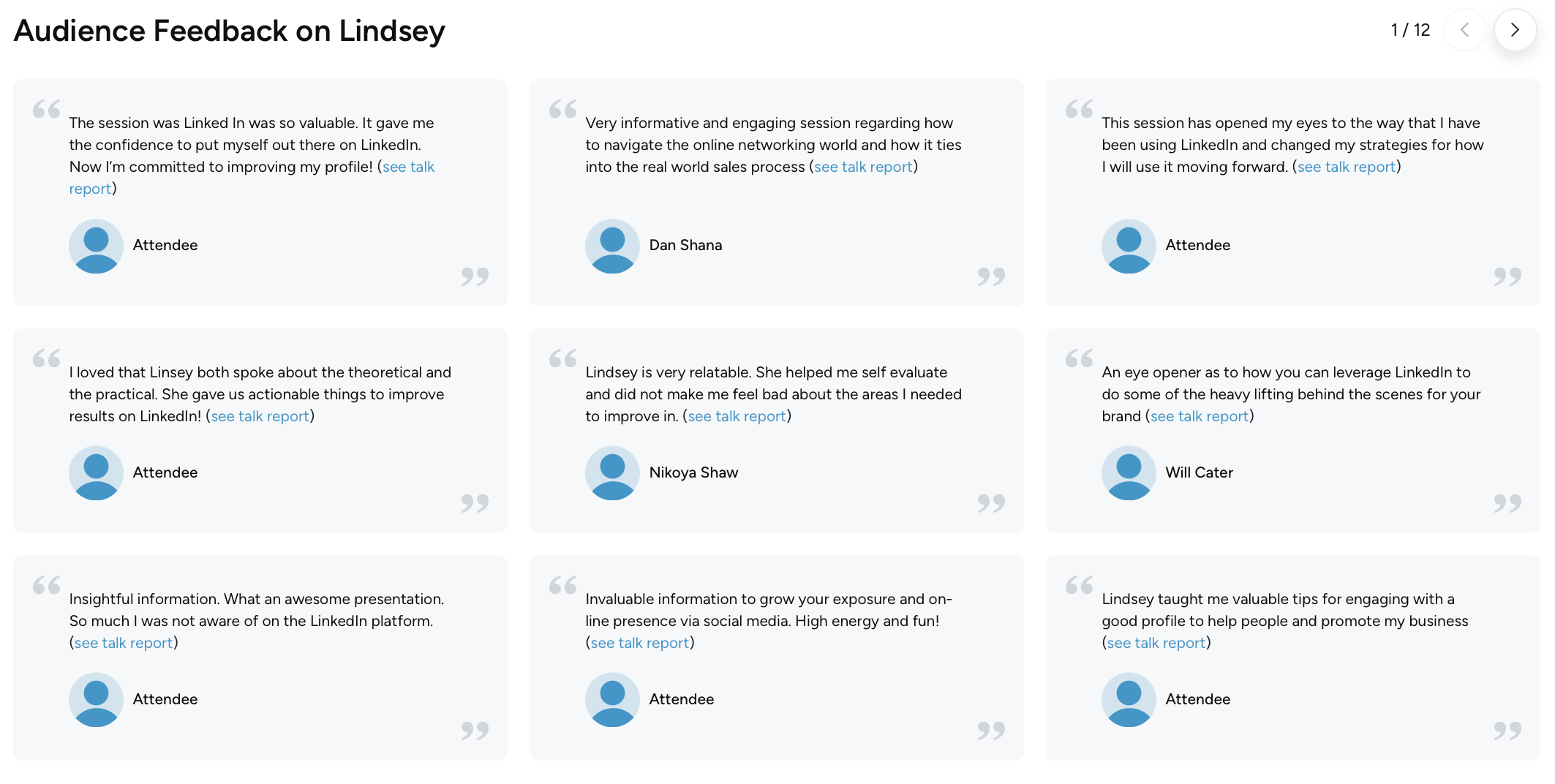Screen dimensions: 1555x784
Task: Open talk report link in Nikoya Shaw's review
Action: [737, 416]
